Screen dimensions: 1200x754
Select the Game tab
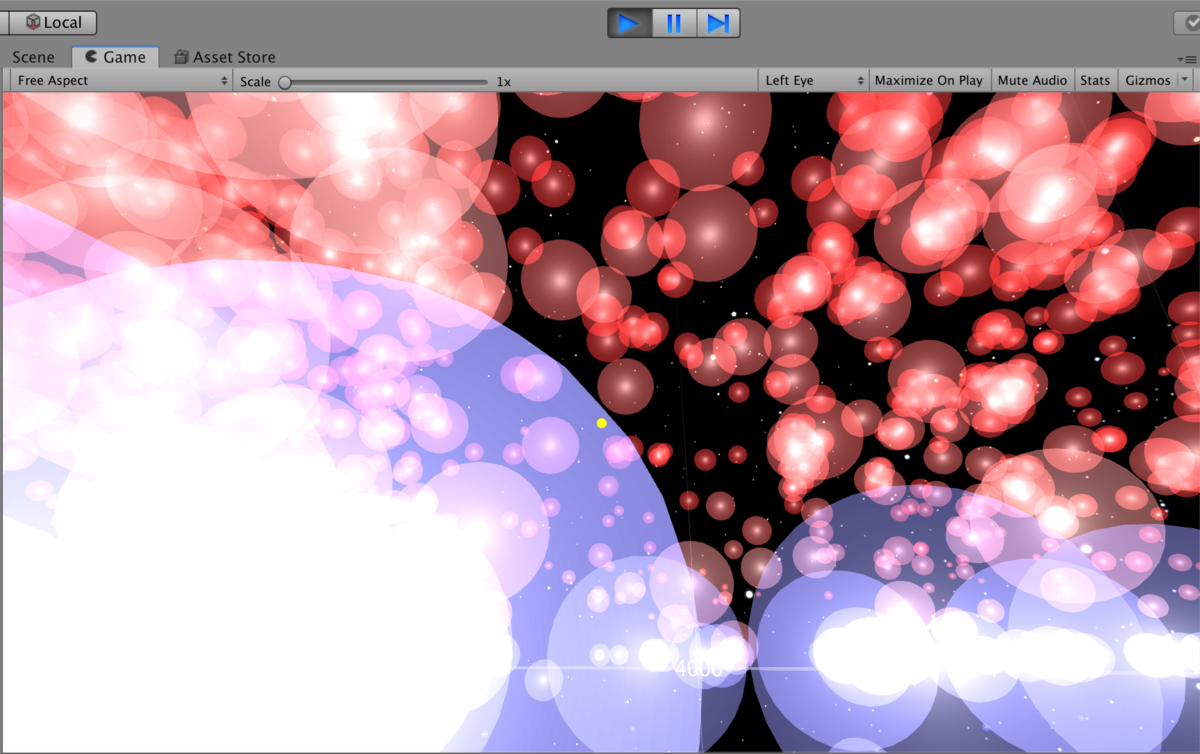pyautogui.click(x=115, y=57)
